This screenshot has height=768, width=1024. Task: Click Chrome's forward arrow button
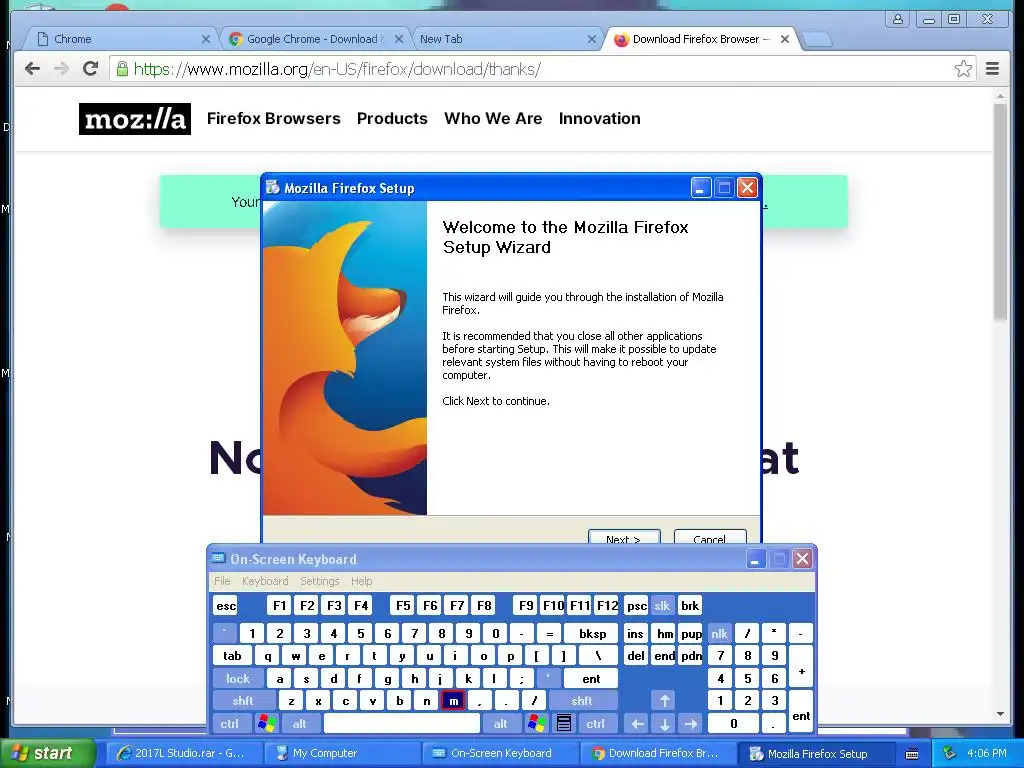click(x=61, y=69)
